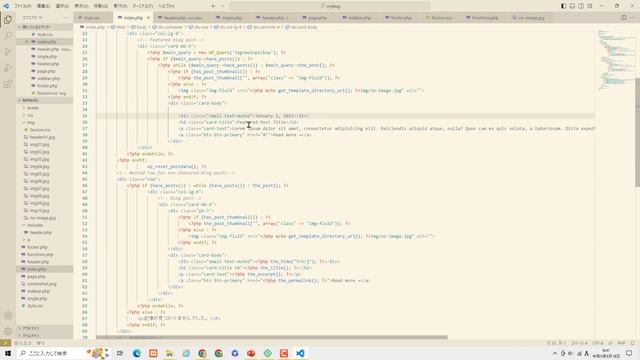Screen dimensions: 640x360
Task: Expand the アウトライン section
Action: [x=44, y=328]
